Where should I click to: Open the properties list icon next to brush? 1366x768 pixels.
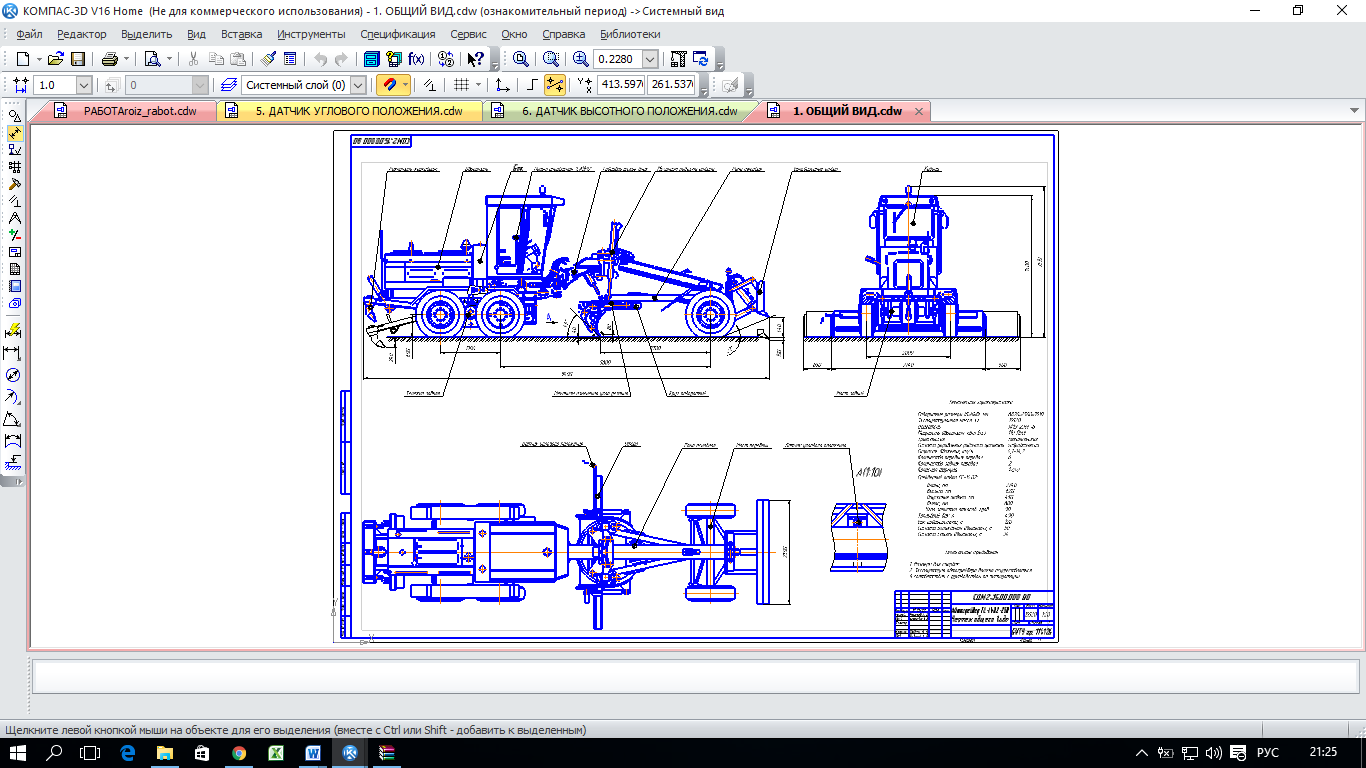click(x=290, y=59)
